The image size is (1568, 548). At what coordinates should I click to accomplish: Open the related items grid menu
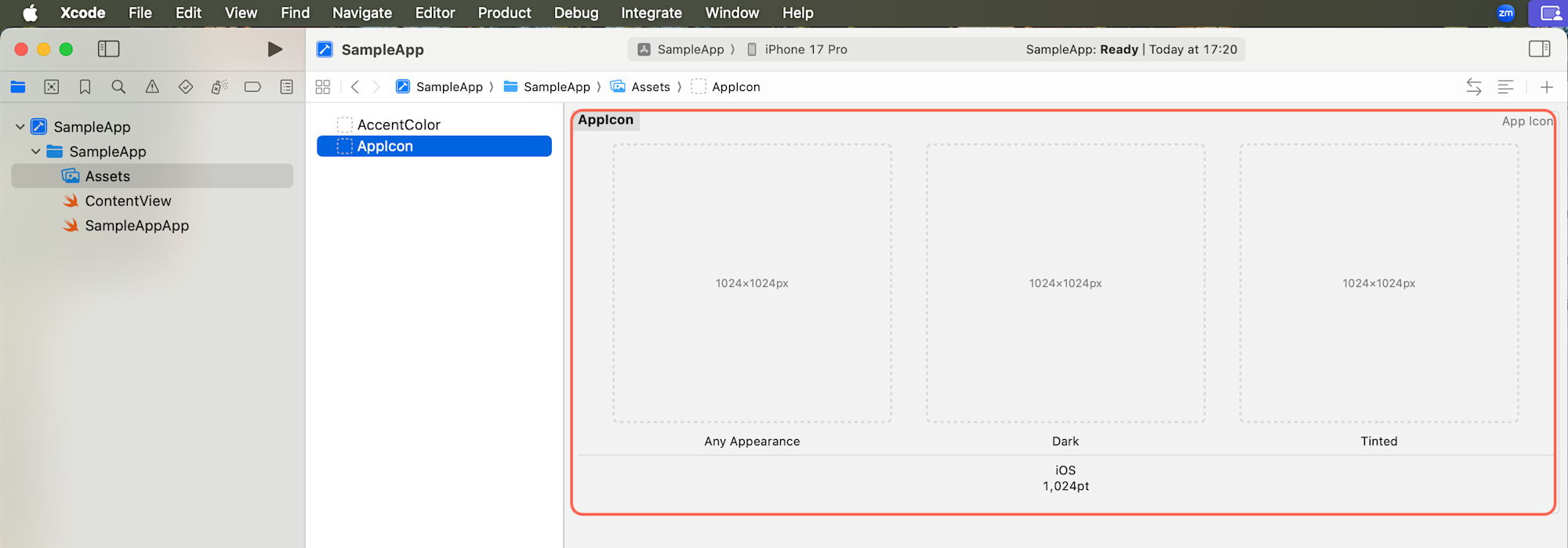pyautogui.click(x=323, y=87)
